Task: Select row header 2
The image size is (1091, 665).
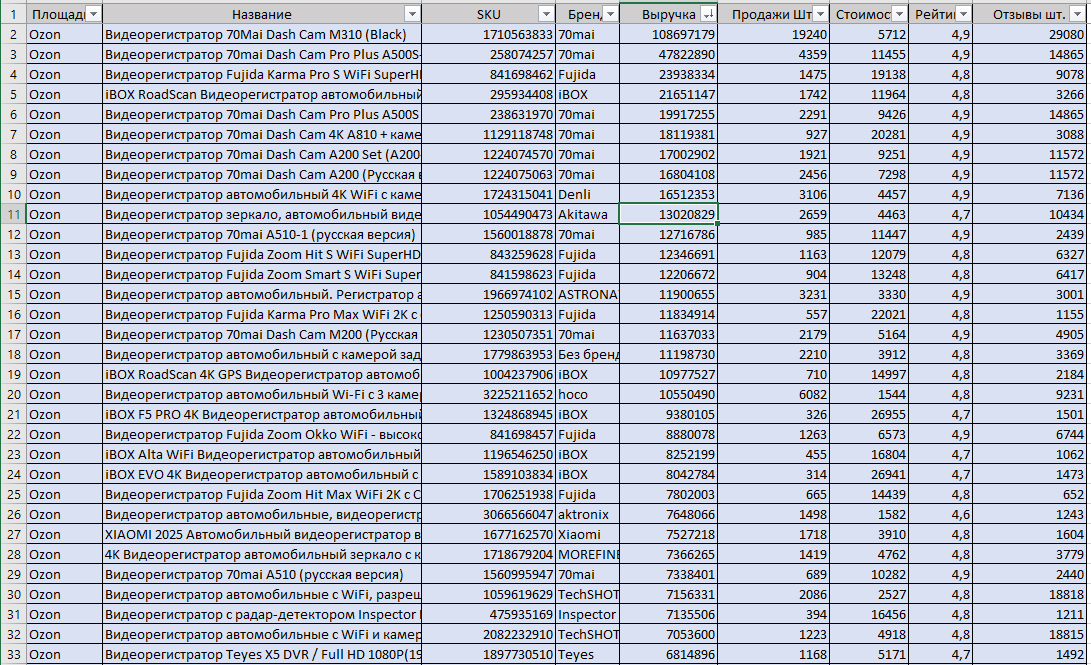Action: tap(13, 34)
